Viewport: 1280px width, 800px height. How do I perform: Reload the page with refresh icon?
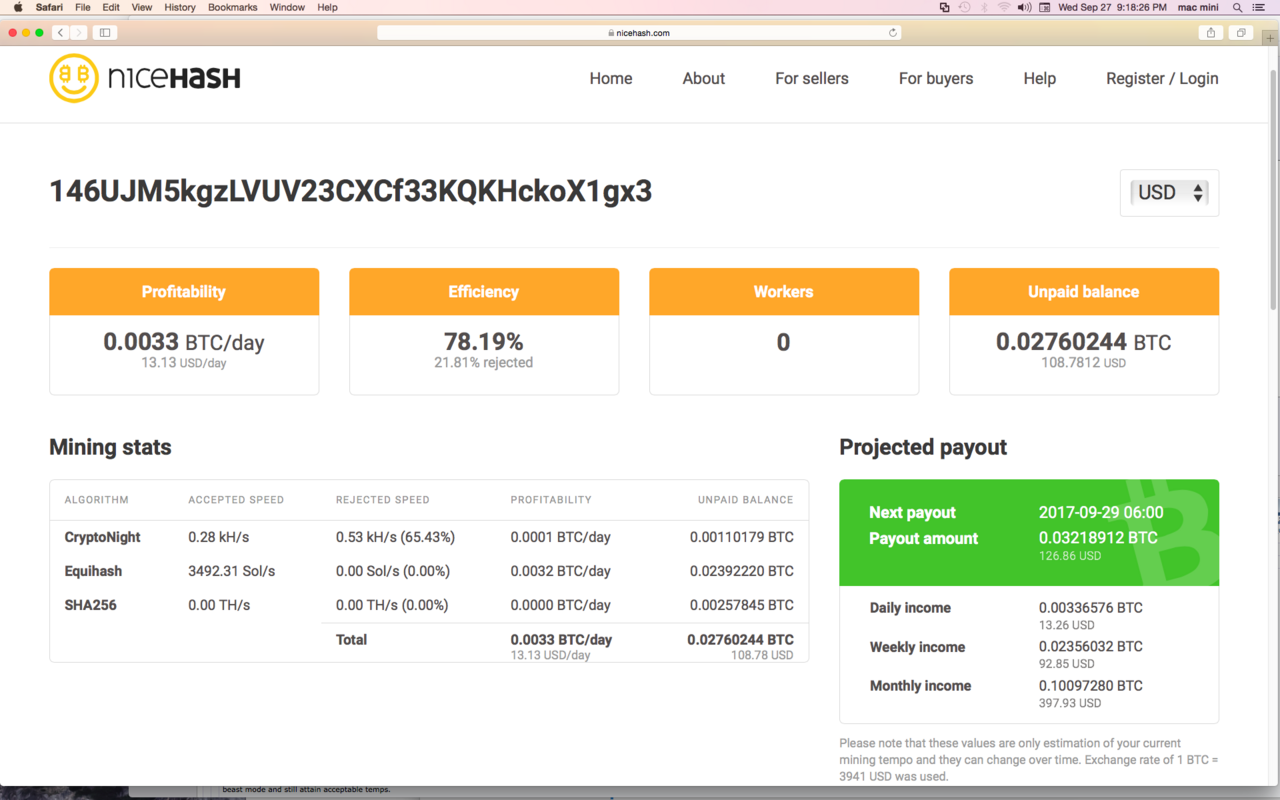(893, 33)
